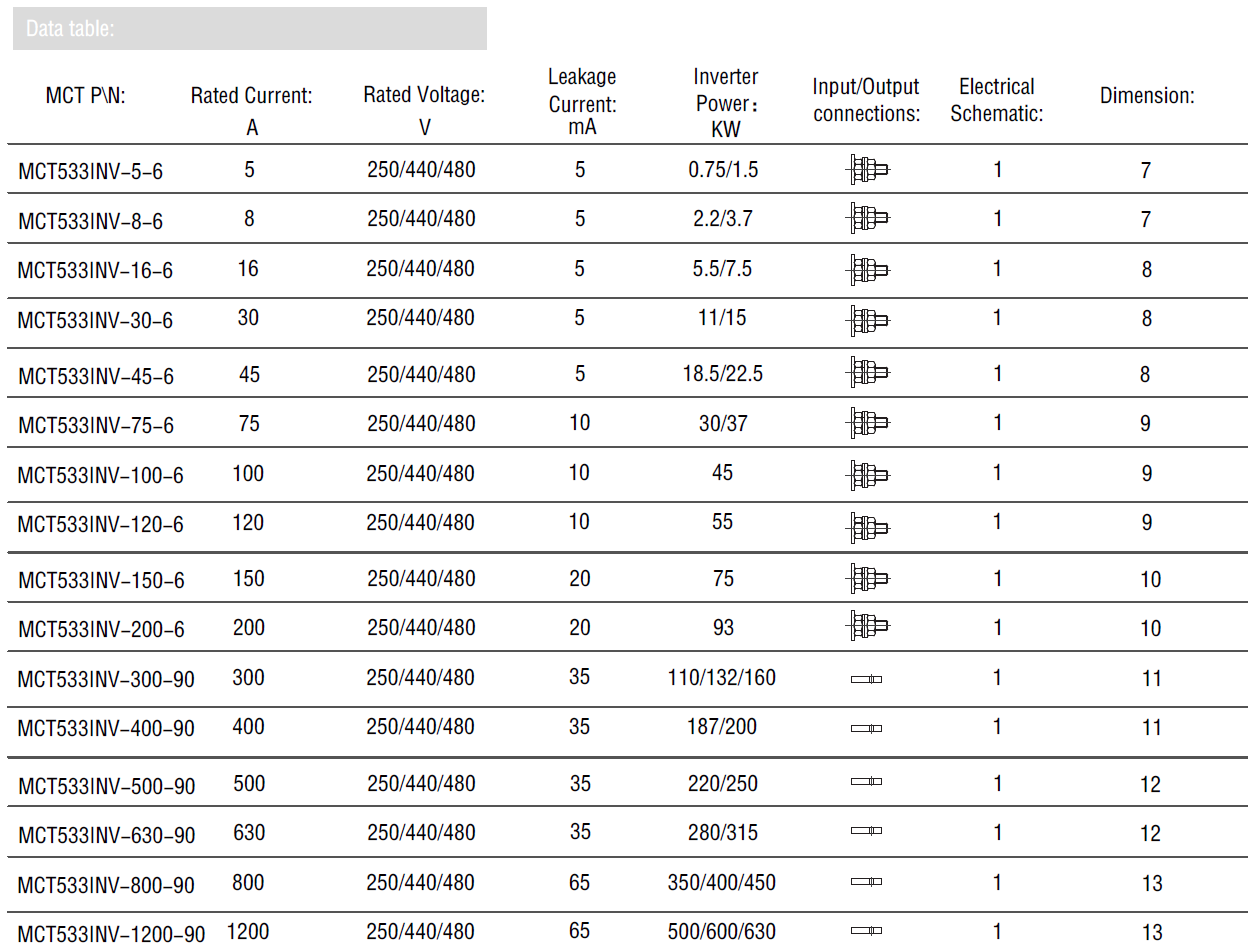Click inverter power value 280/315

click(x=723, y=832)
